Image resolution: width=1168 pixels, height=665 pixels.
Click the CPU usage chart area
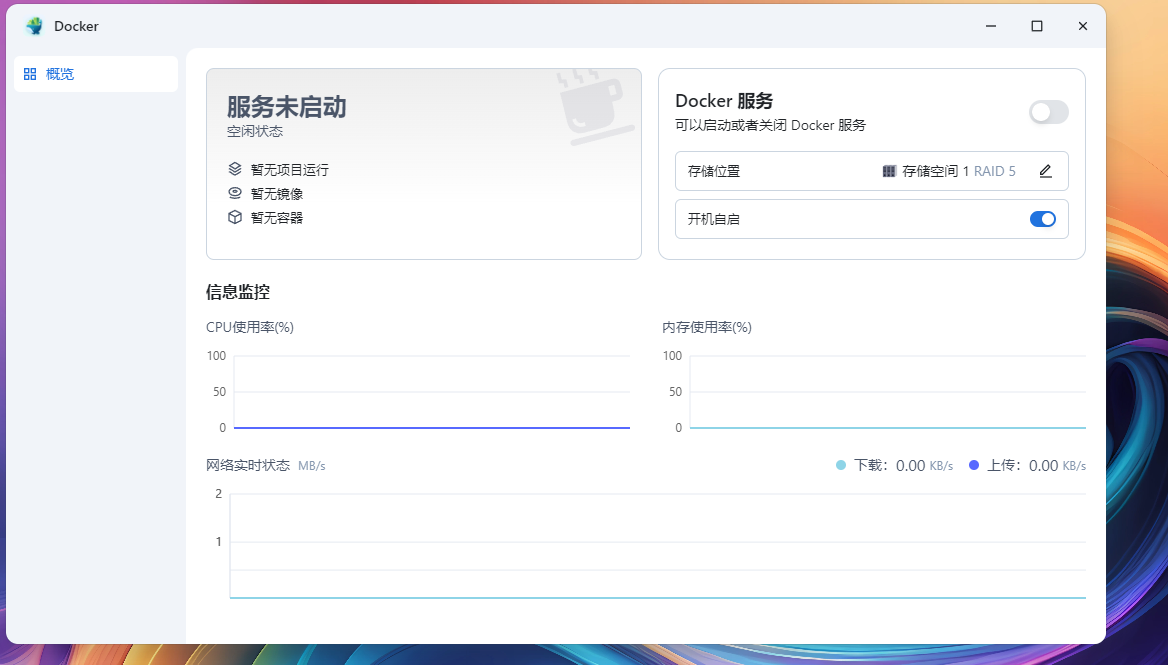point(432,392)
